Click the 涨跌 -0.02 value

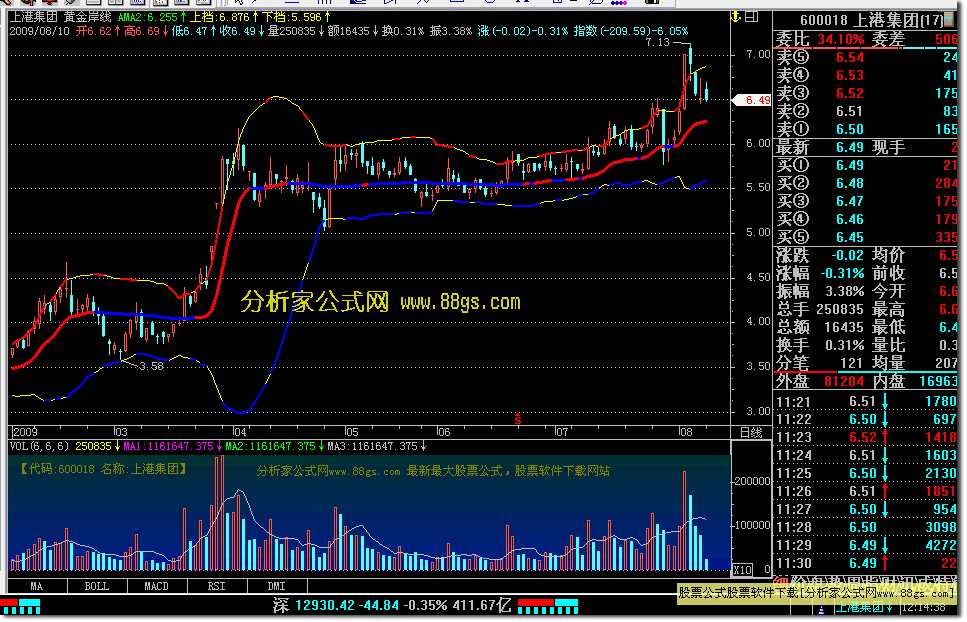847,255
